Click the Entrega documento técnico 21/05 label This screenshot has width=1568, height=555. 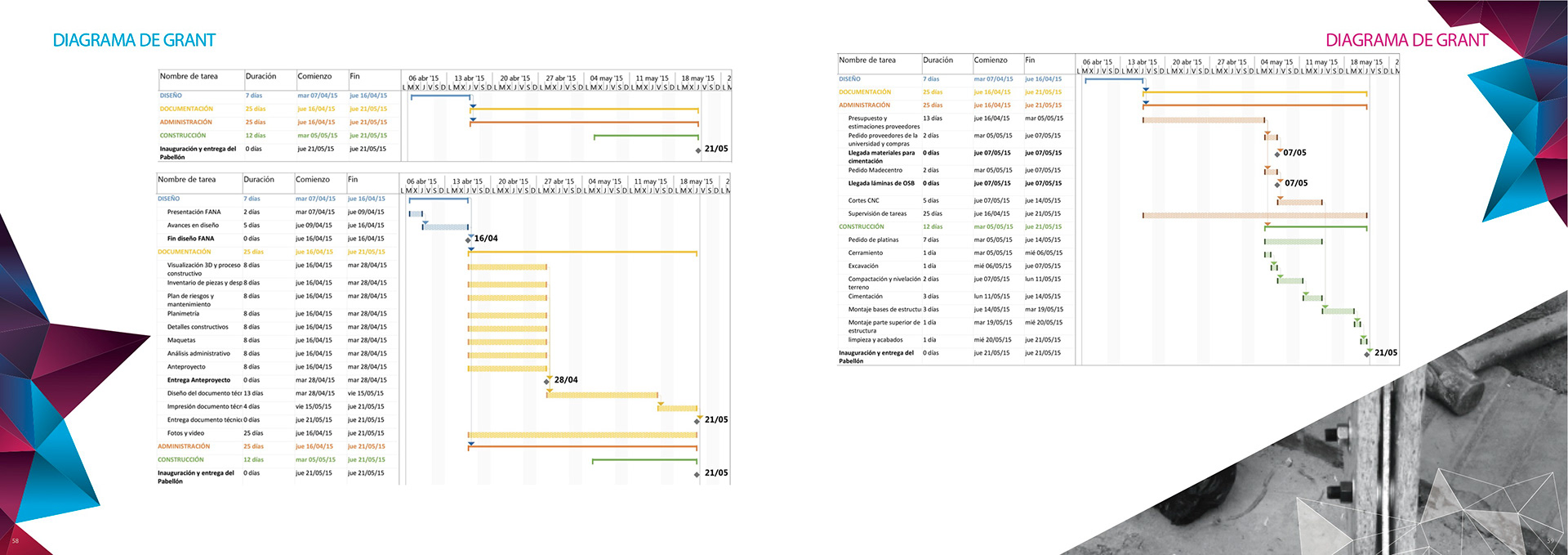pyautogui.click(x=716, y=419)
